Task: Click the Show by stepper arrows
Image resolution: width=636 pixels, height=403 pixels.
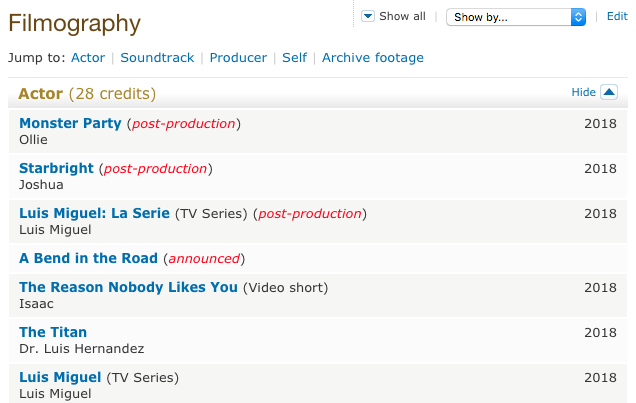Action: [578, 17]
